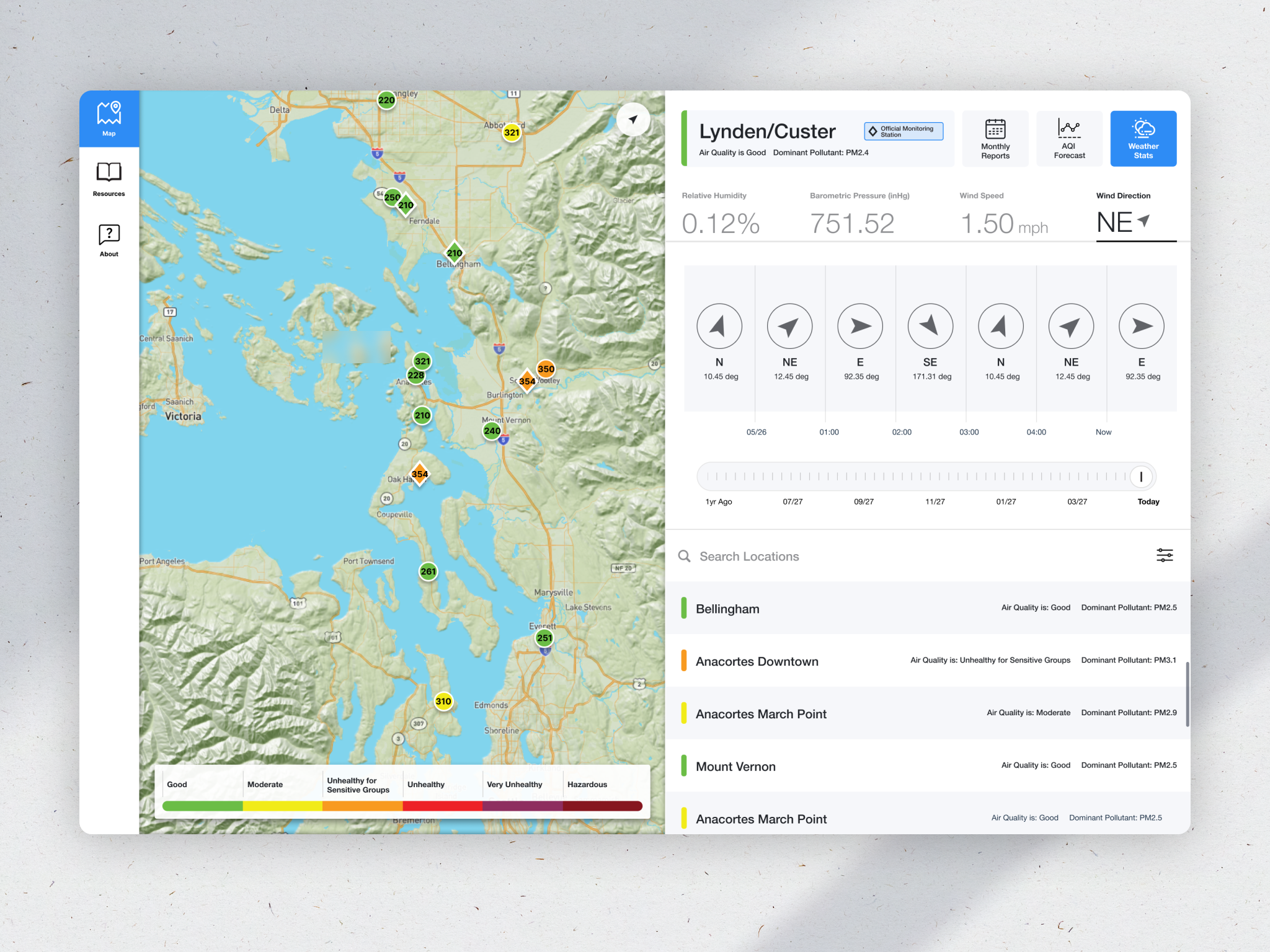This screenshot has height=952, width=1270.
Task: Click the 228 map marker at Anacortes
Action: pyautogui.click(x=415, y=376)
